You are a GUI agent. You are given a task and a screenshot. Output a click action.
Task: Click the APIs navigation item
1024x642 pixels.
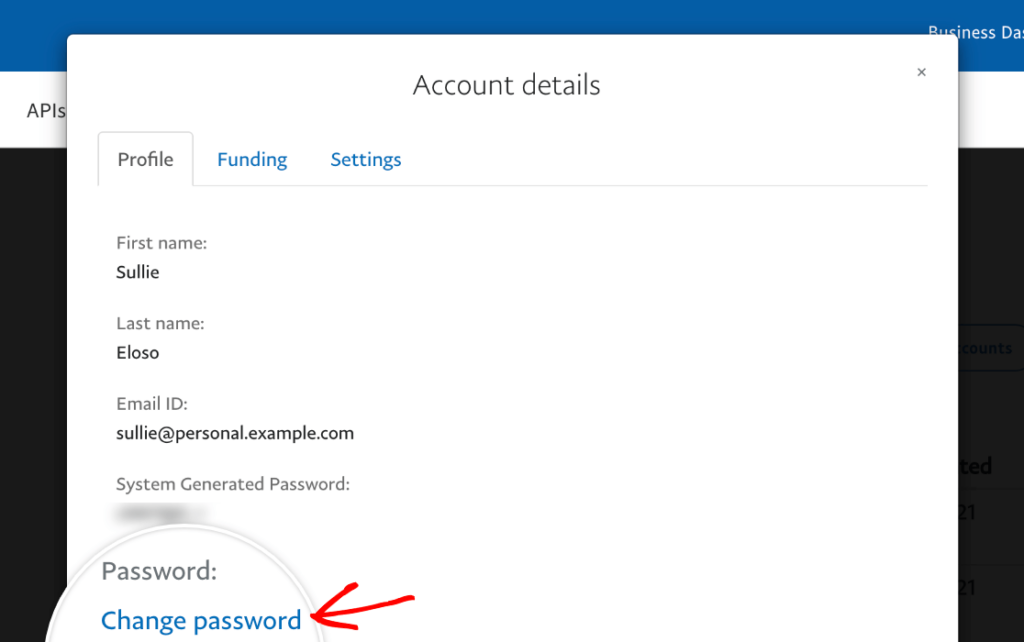pyautogui.click(x=46, y=110)
